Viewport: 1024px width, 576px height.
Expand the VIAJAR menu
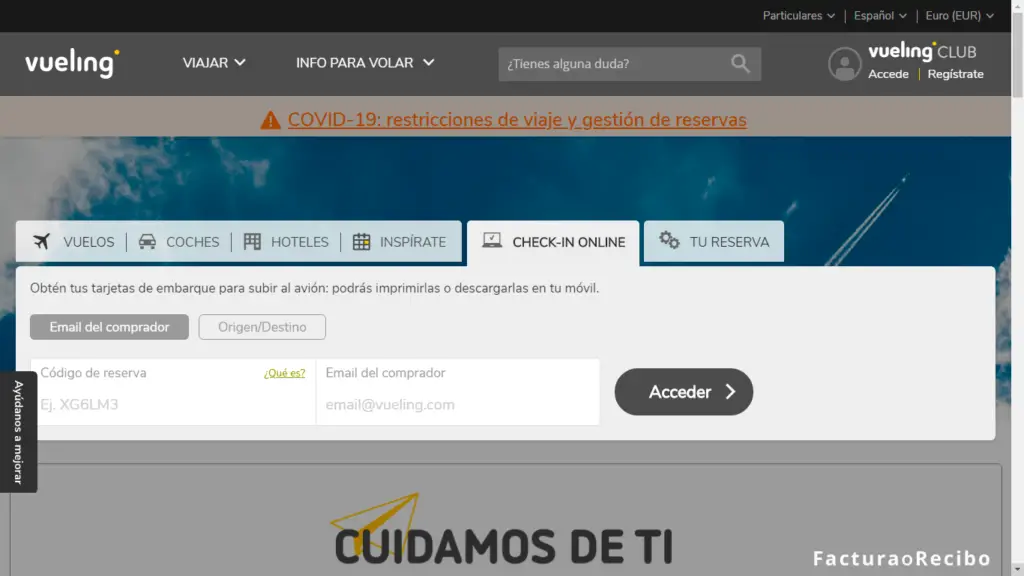point(214,63)
